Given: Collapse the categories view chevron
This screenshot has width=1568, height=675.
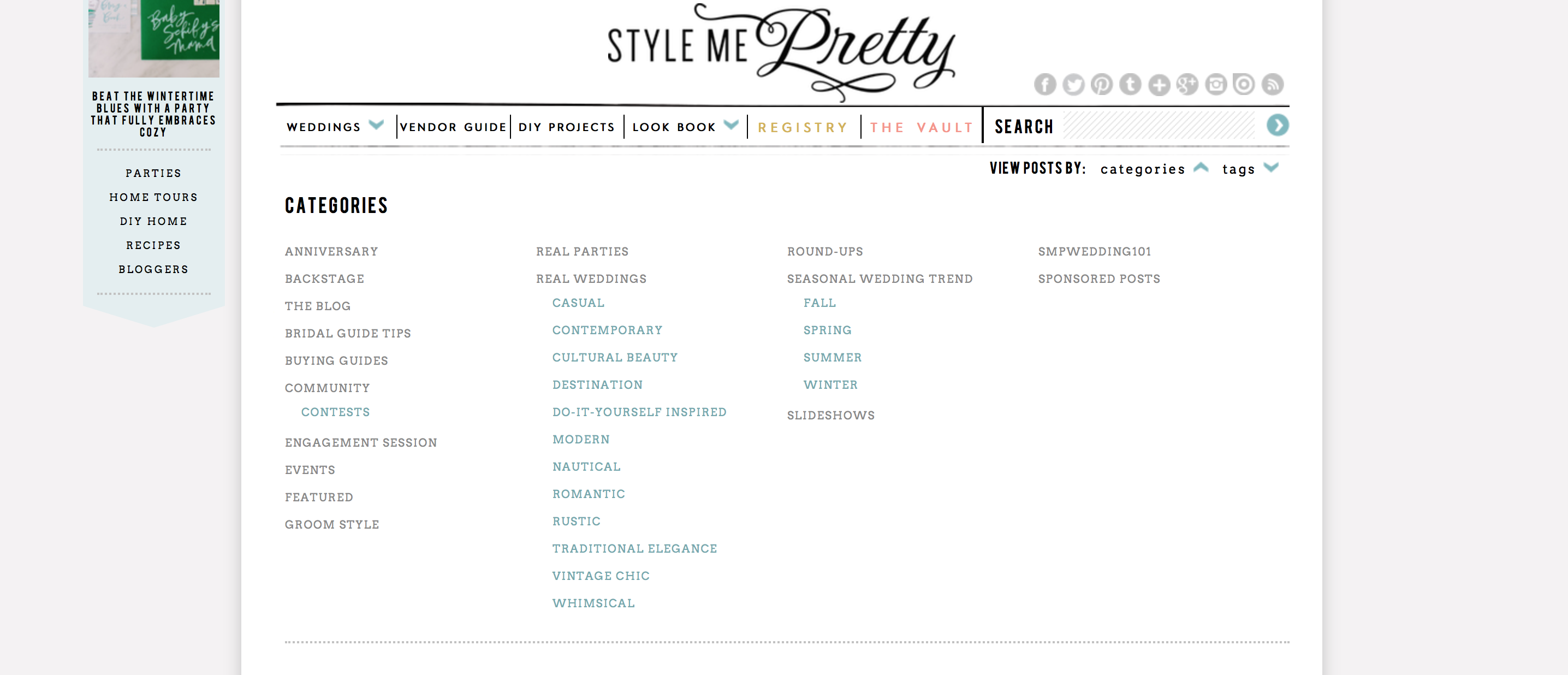Looking at the screenshot, I should (1201, 167).
